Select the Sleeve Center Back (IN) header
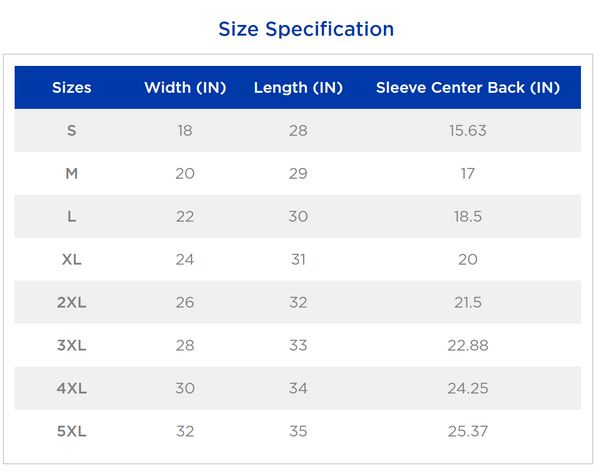Image resolution: width=600 pixels, height=476 pixels. tap(468, 88)
